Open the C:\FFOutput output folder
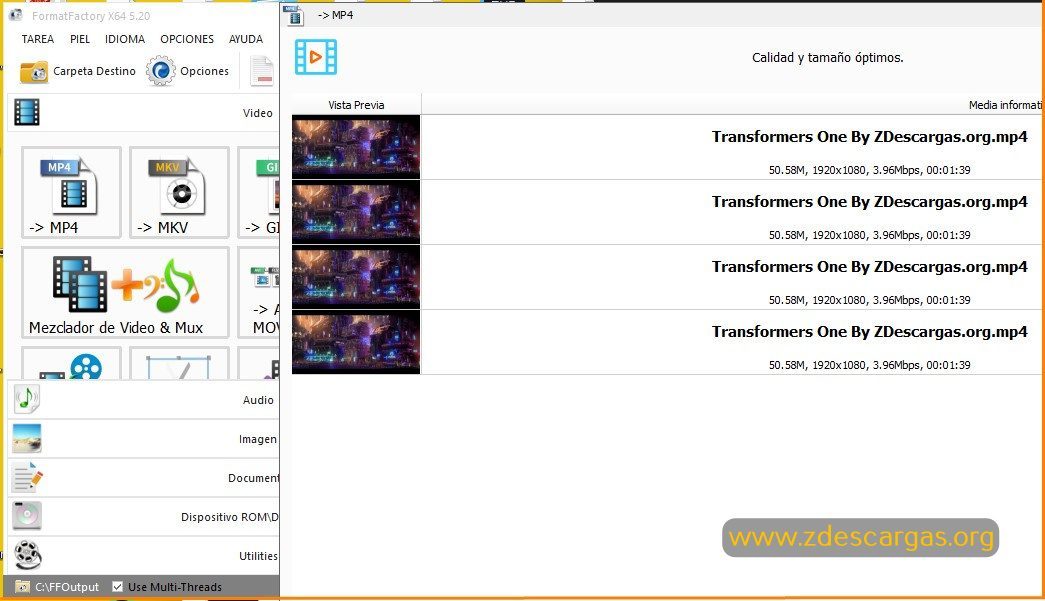 click(x=58, y=587)
